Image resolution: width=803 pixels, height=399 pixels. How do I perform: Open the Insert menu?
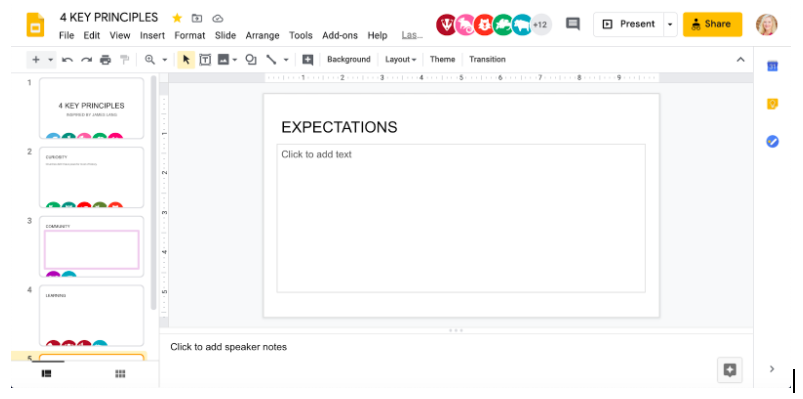click(153, 35)
